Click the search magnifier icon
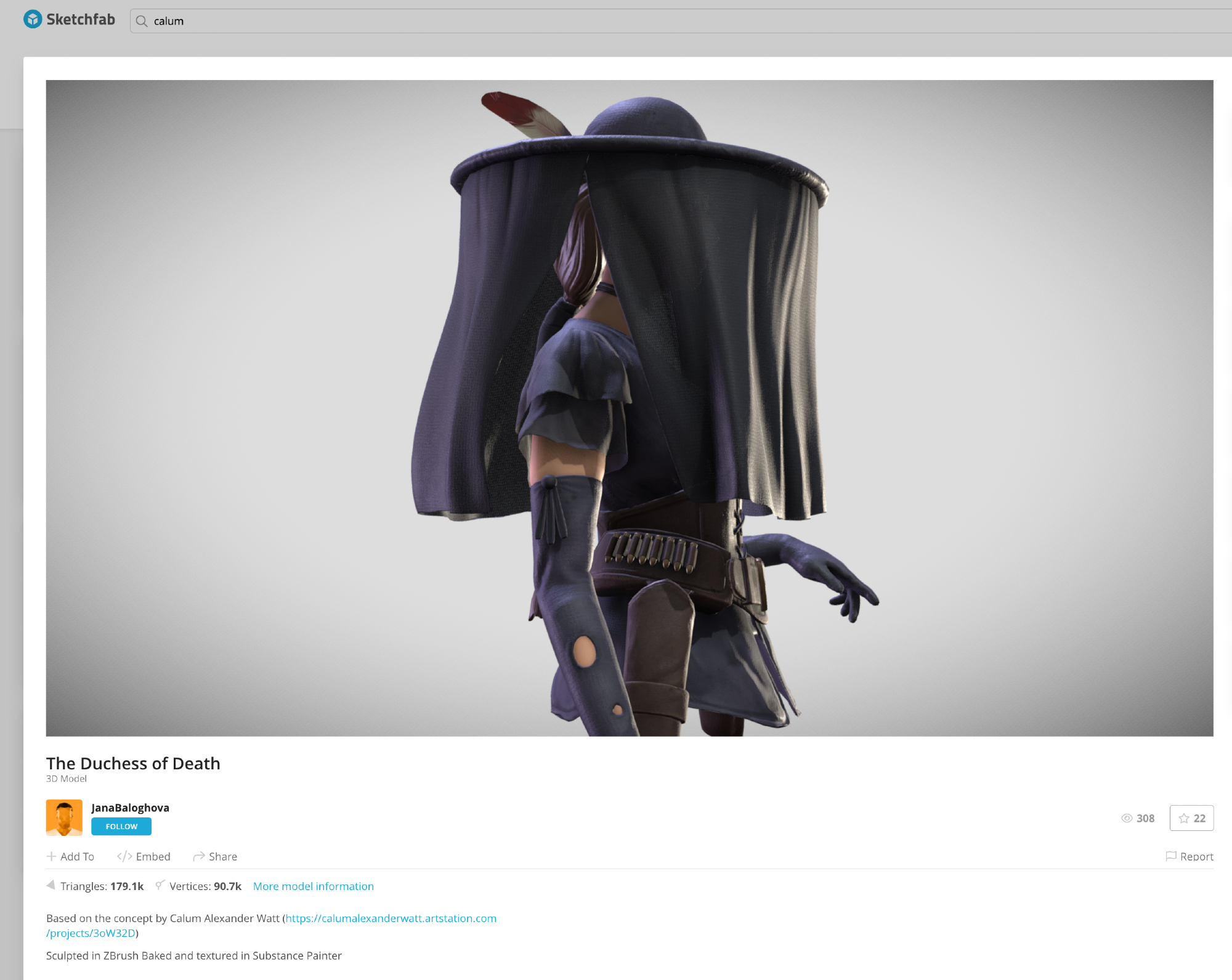 (x=142, y=22)
